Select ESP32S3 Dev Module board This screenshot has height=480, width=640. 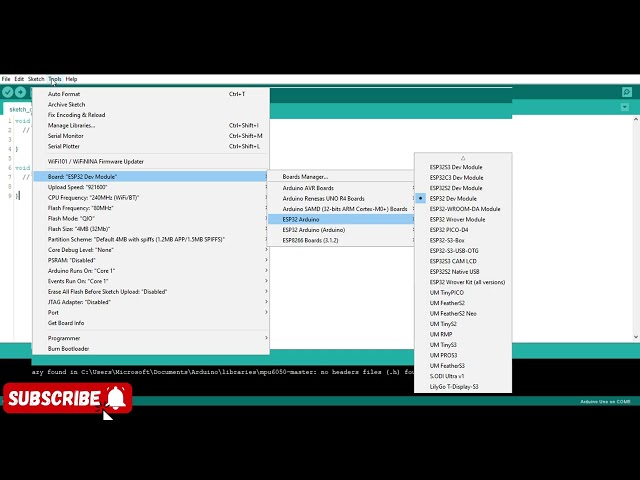pos(463,167)
